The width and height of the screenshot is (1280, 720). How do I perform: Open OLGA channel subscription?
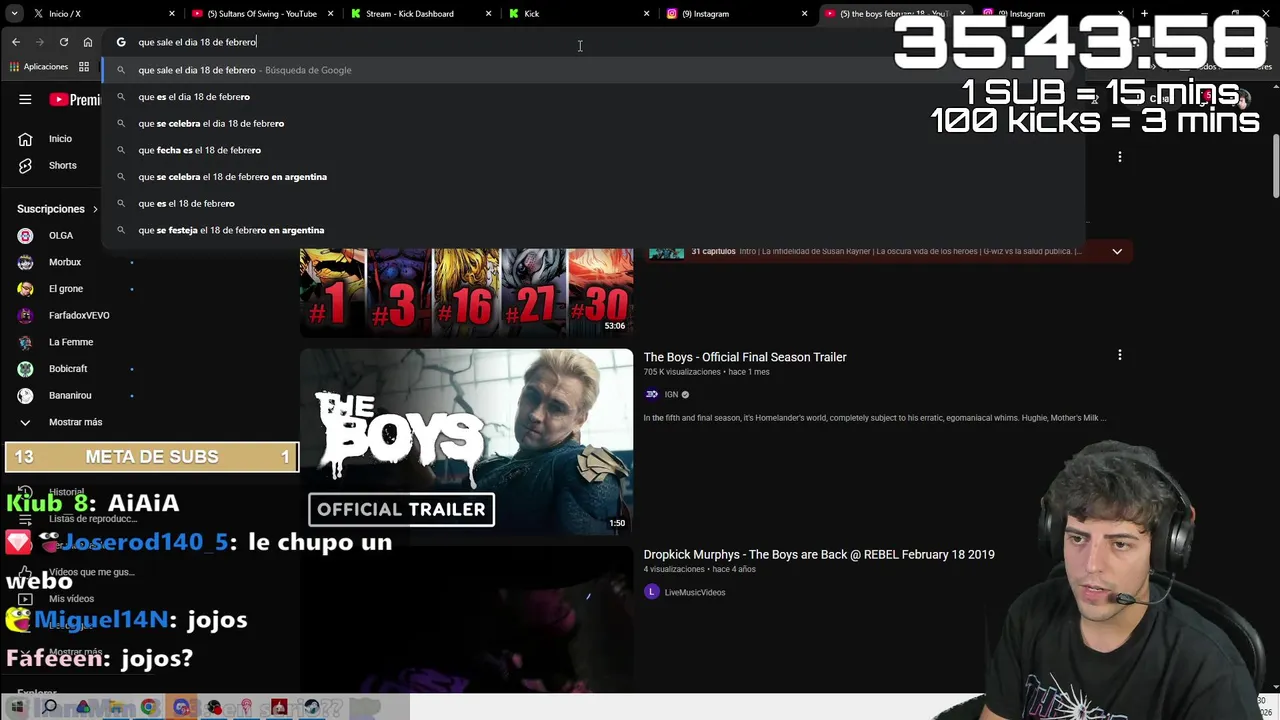tap(60, 235)
